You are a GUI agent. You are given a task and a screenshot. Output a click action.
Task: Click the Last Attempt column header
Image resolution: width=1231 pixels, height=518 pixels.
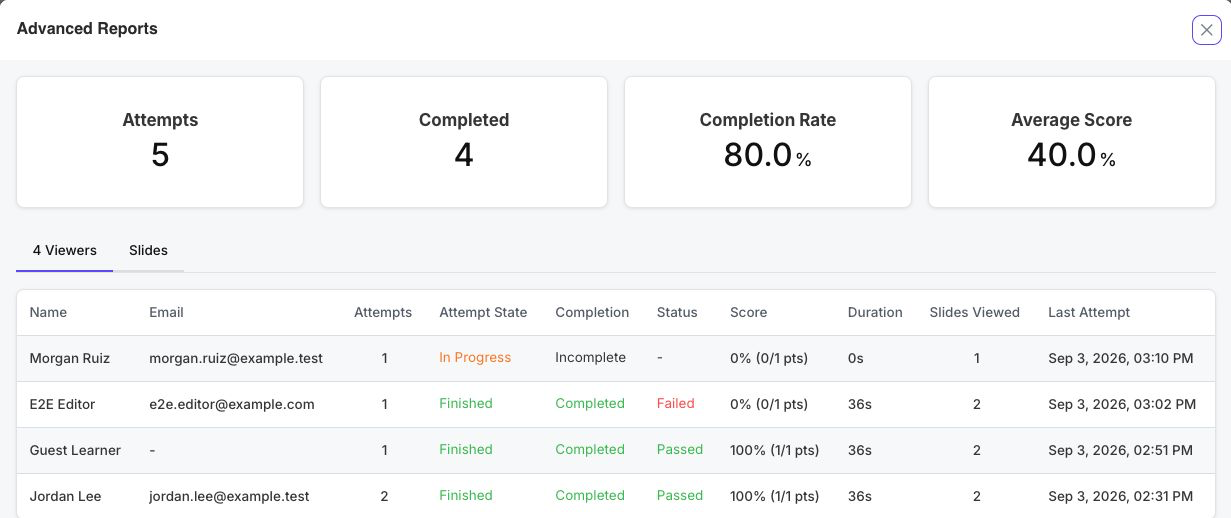tap(1089, 312)
